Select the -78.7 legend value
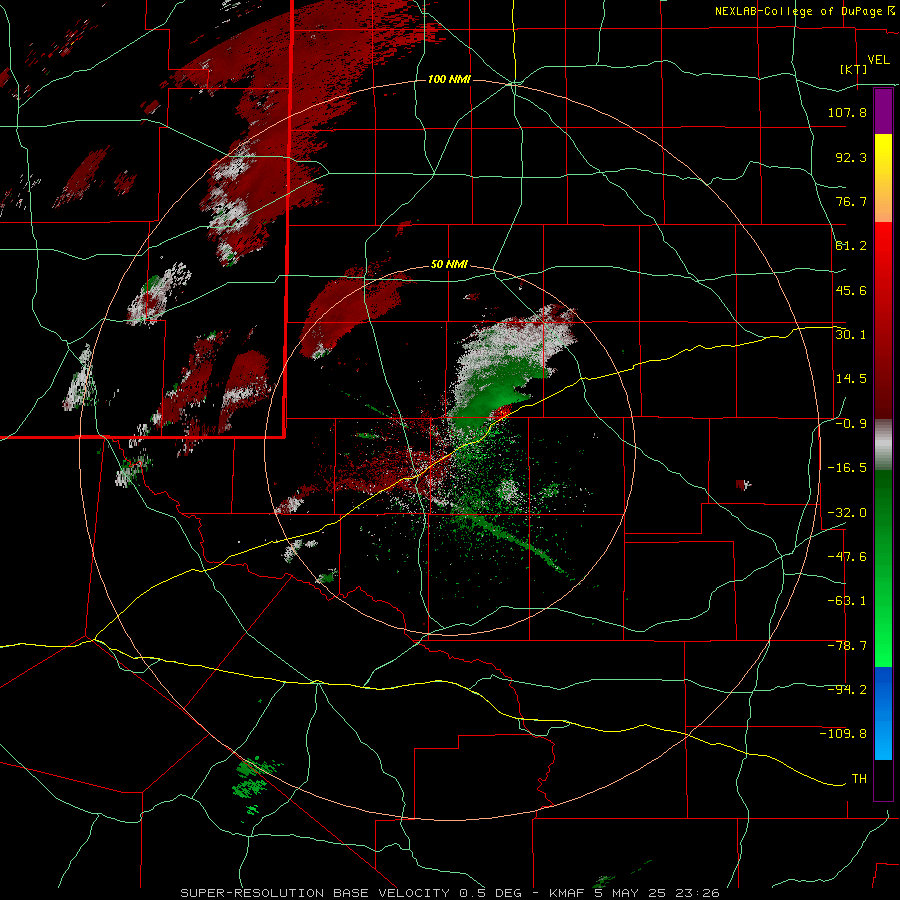Screen dimensions: 900x900 coord(847,646)
